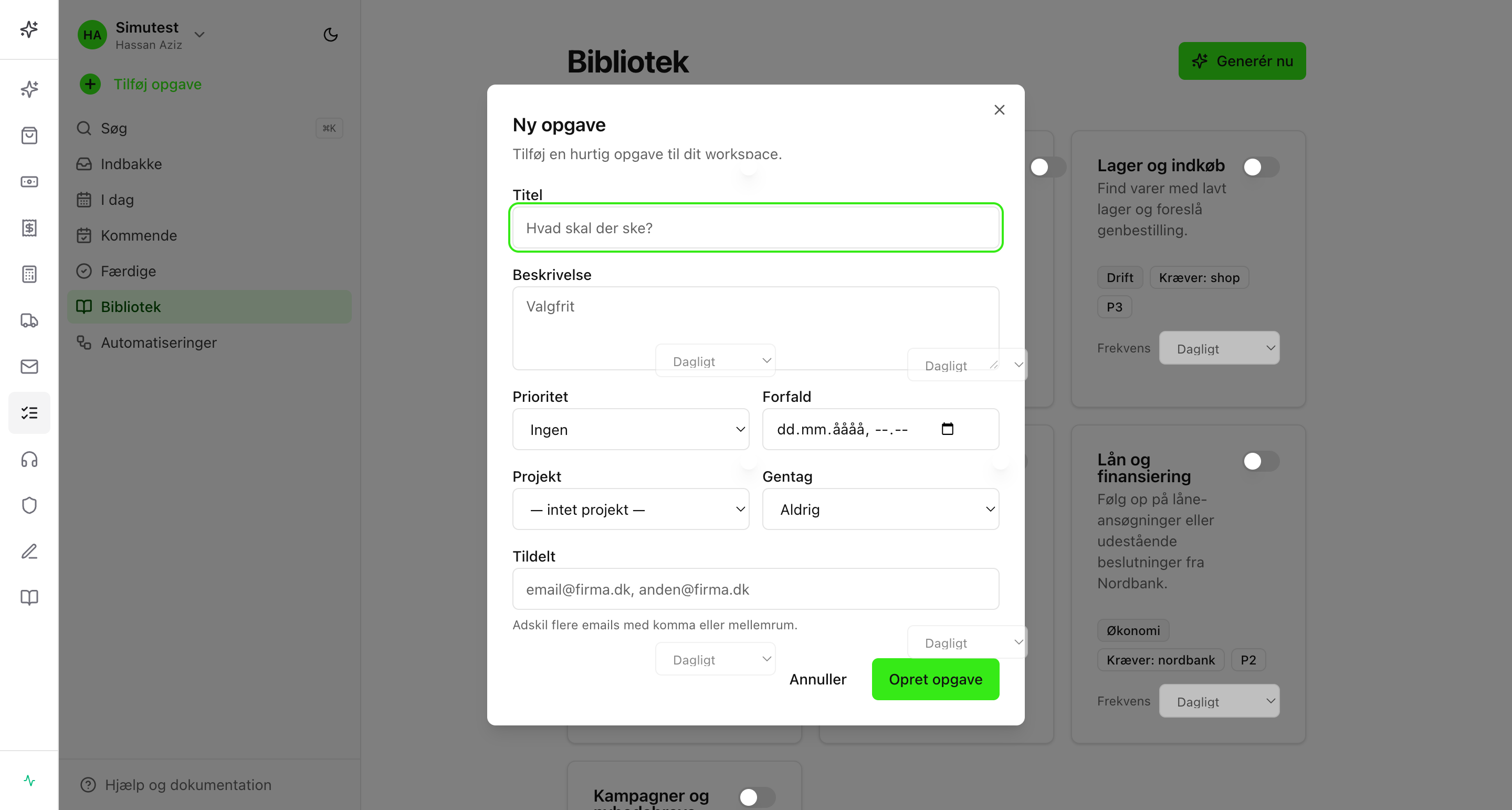Screen dimensions: 1512x810
Task: Click the Annuller button
Action: [817, 679]
